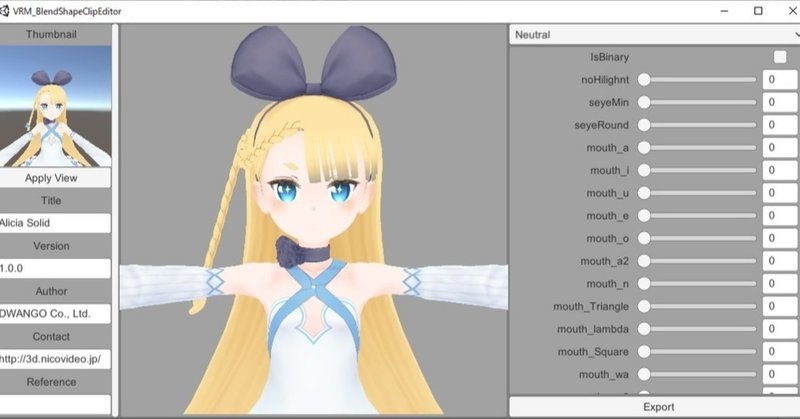The width and height of the screenshot is (800, 419).
Task: Click the Reference label text
Action: click(x=51, y=382)
